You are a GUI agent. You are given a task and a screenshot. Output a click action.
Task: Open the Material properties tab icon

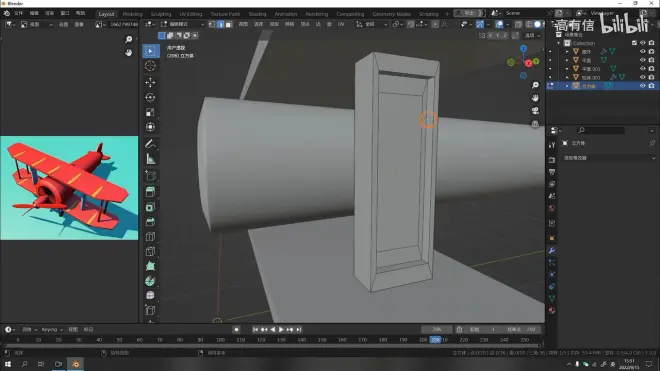tap(552, 311)
